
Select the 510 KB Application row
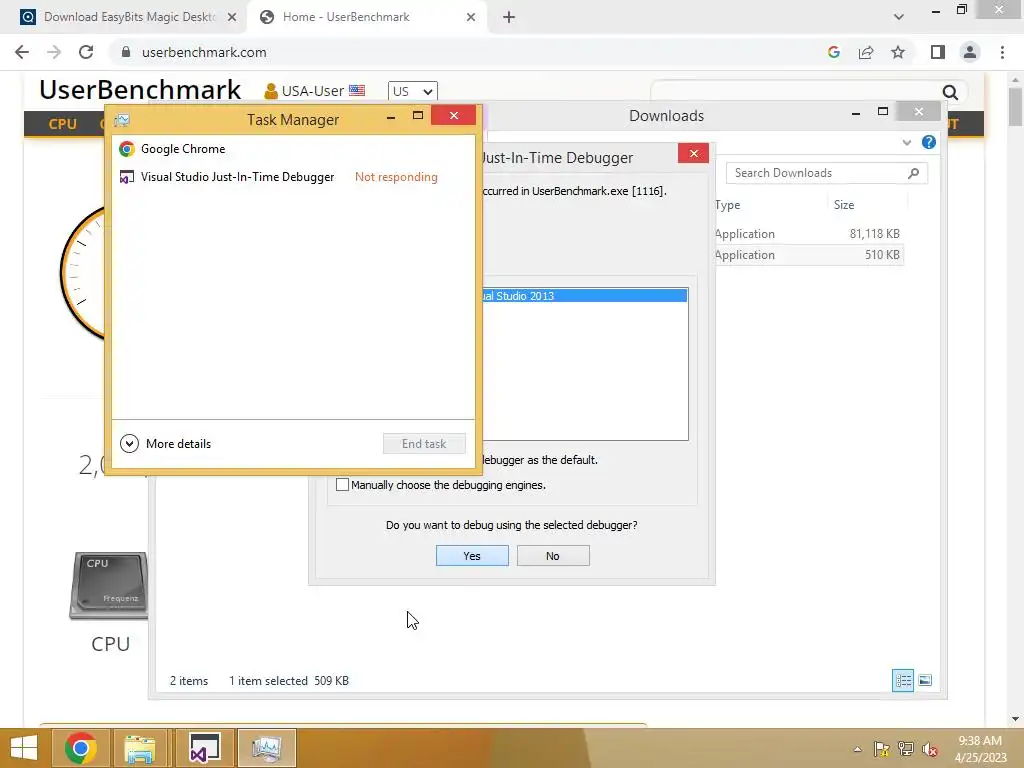coord(808,255)
